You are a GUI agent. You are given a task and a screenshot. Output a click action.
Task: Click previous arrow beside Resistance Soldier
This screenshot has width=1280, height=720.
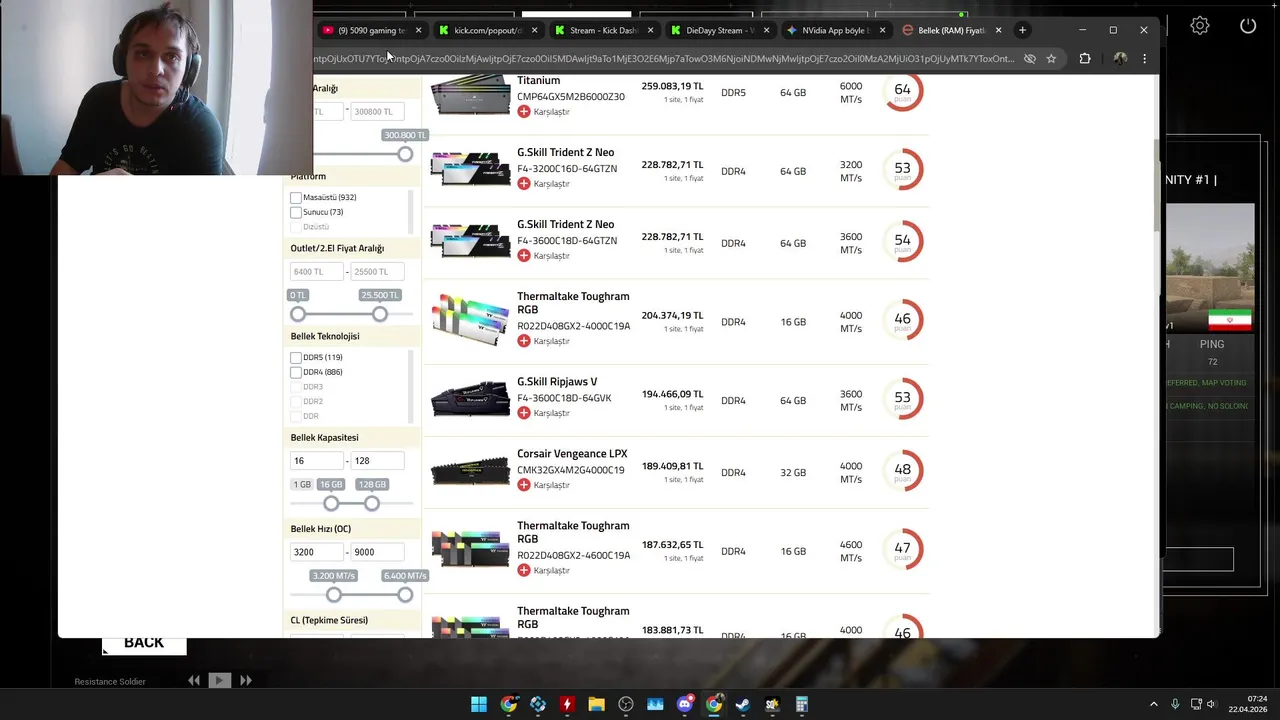pos(194,680)
